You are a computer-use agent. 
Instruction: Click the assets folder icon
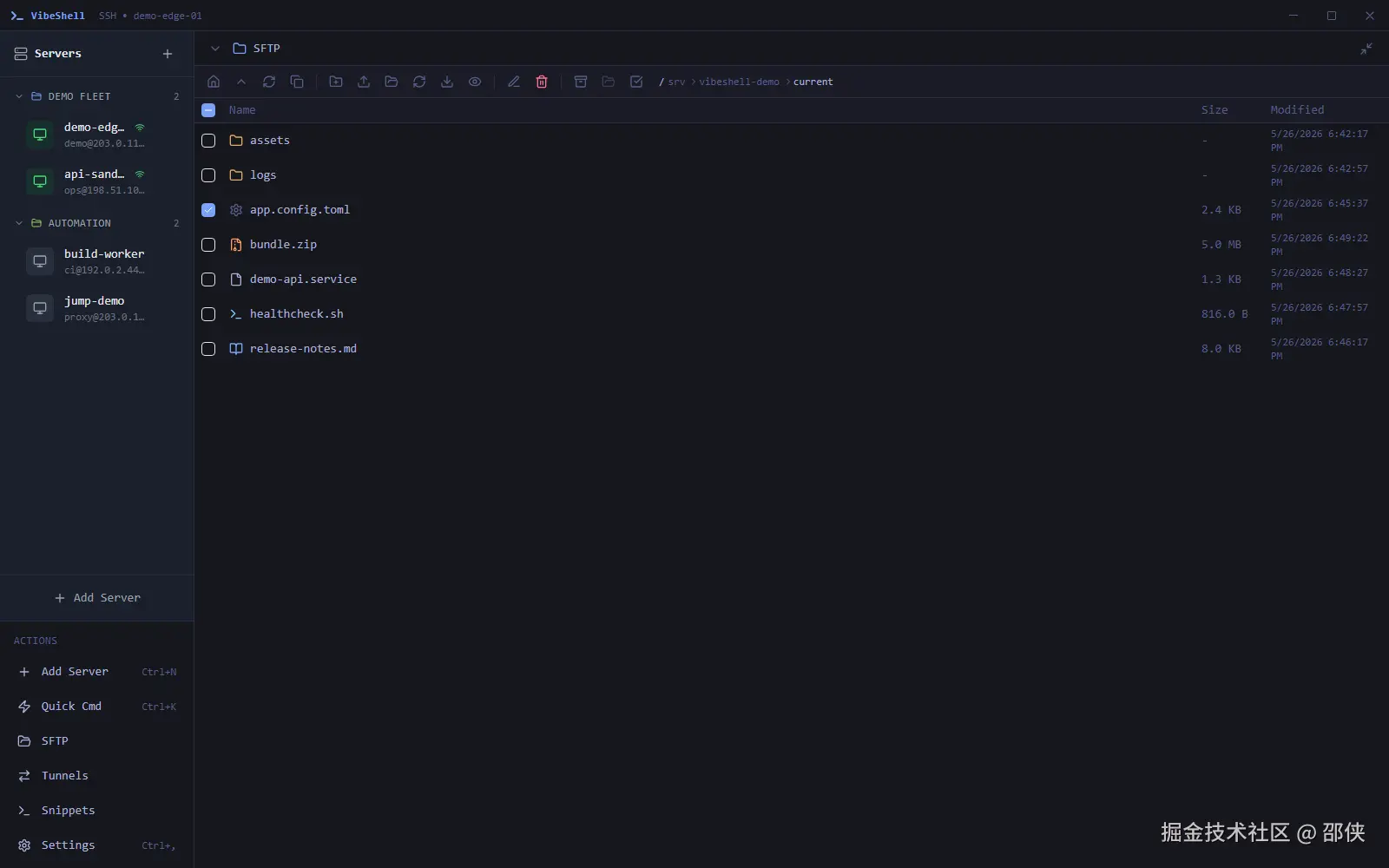pos(236,141)
